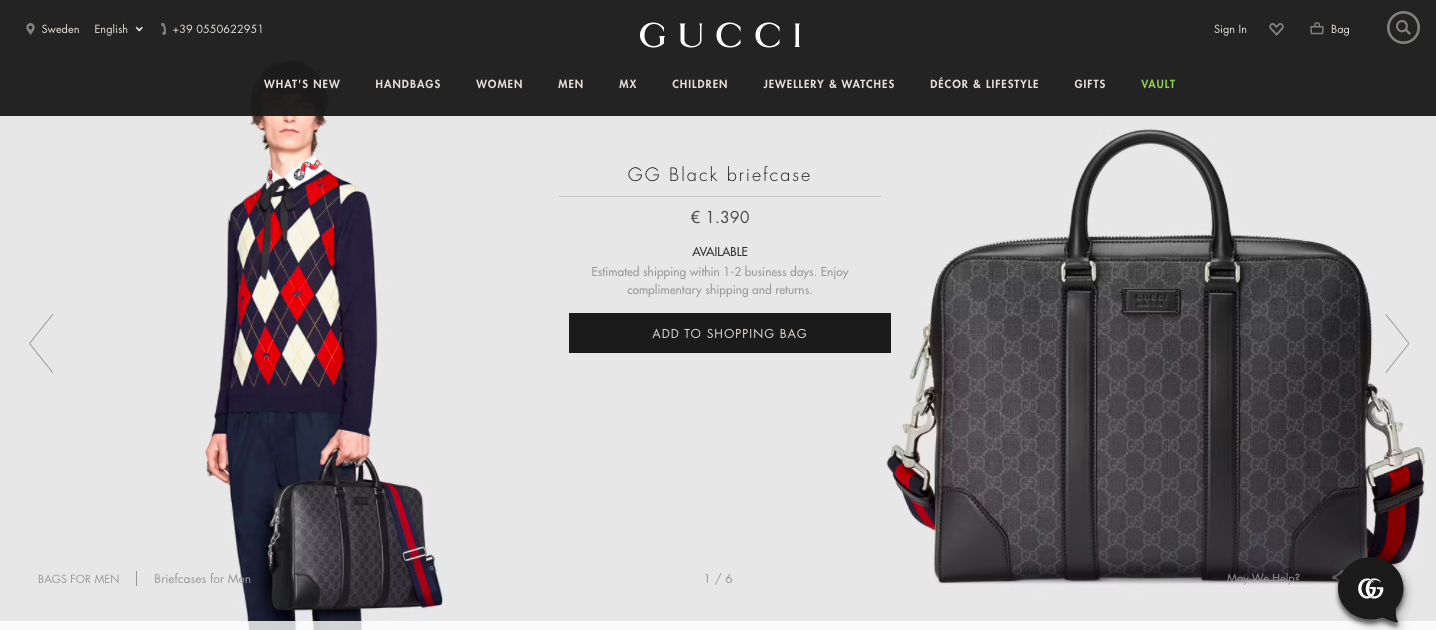The image size is (1436, 630).
Task: Open the Jewellery & Watches menu
Action: pyautogui.click(x=829, y=84)
